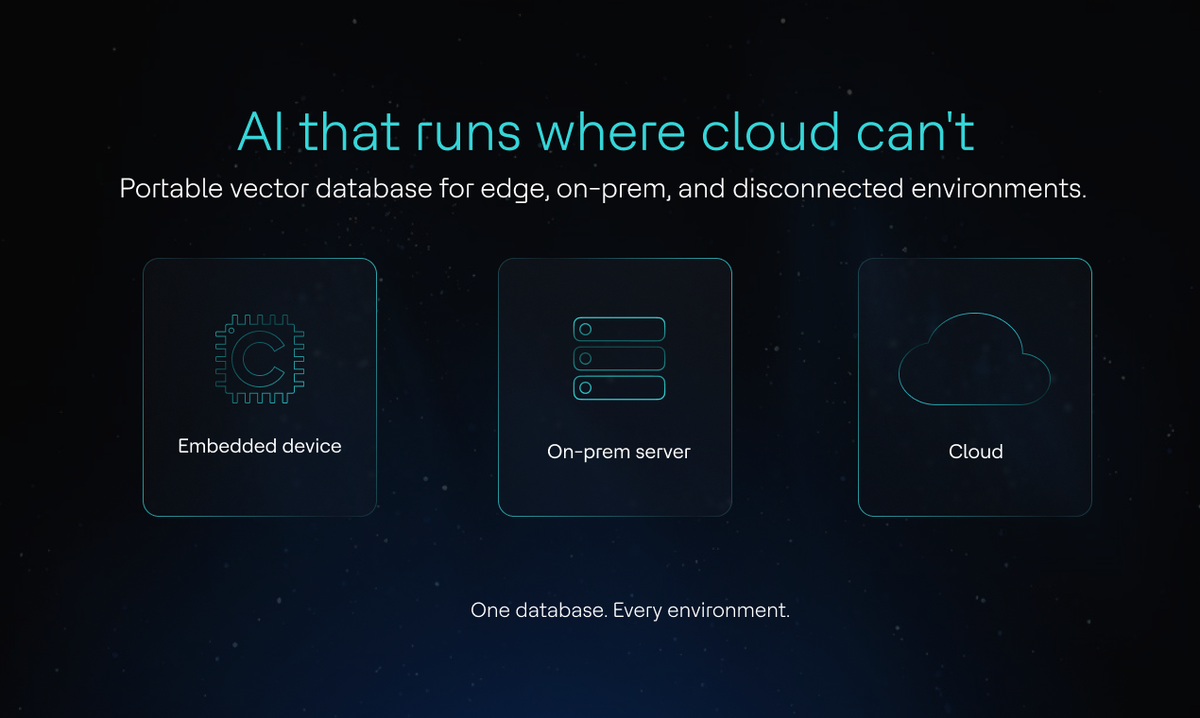Click the portable vector database subtitle text
The width and height of the screenshot is (1200, 718).
click(604, 188)
